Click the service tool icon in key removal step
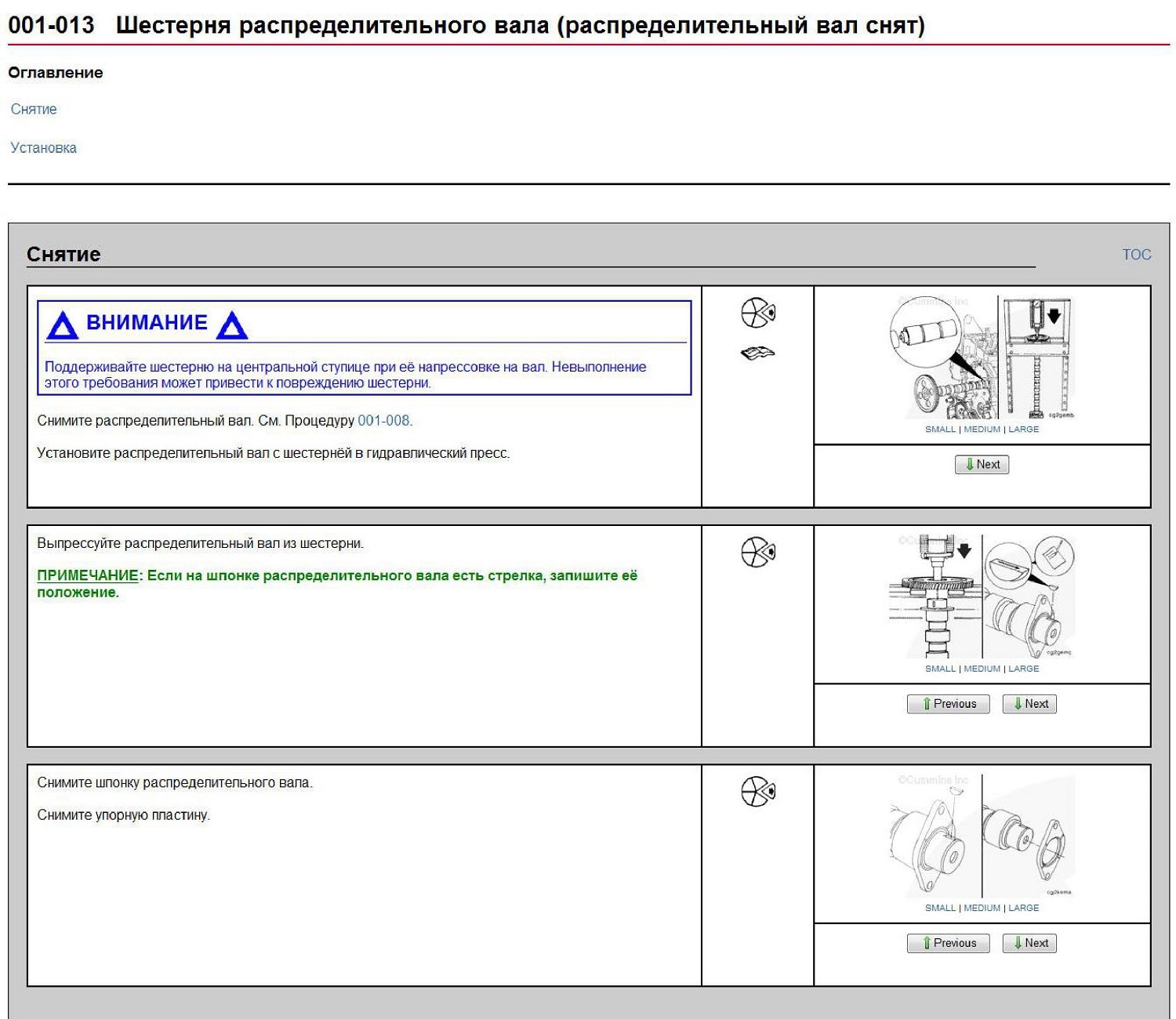The image size is (1176, 1019). click(x=758, y=792)
